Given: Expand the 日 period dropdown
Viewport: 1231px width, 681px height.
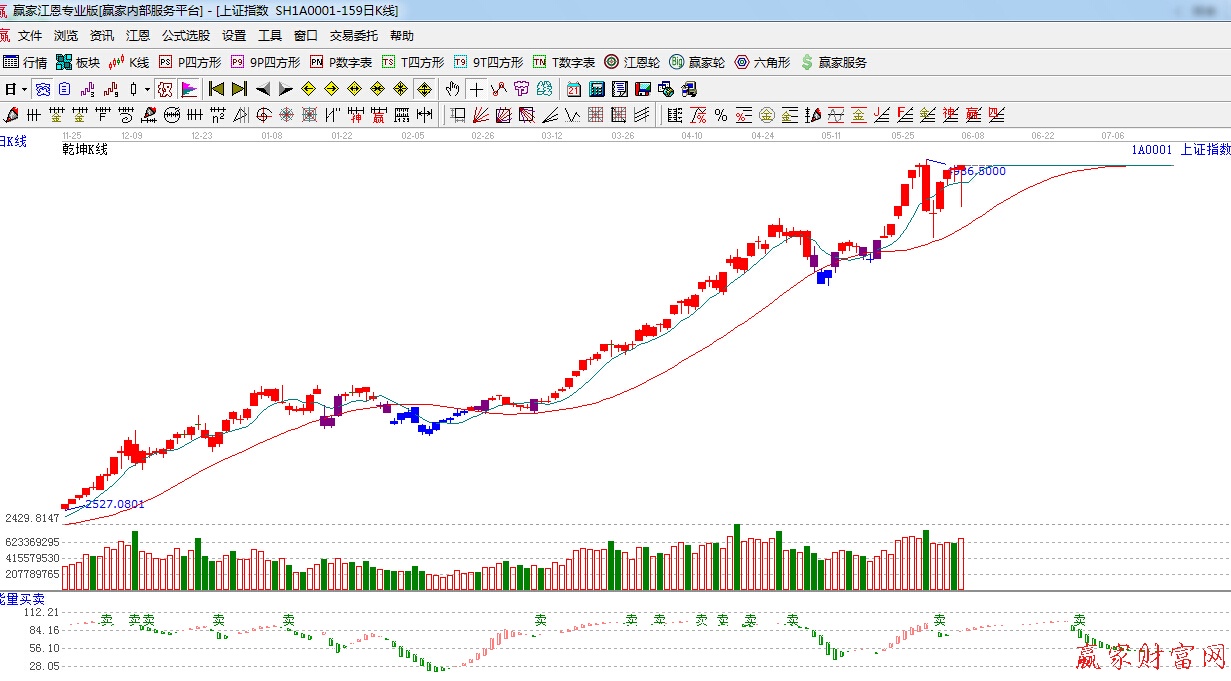Looking at the screenshot, I should coord(14,89).
